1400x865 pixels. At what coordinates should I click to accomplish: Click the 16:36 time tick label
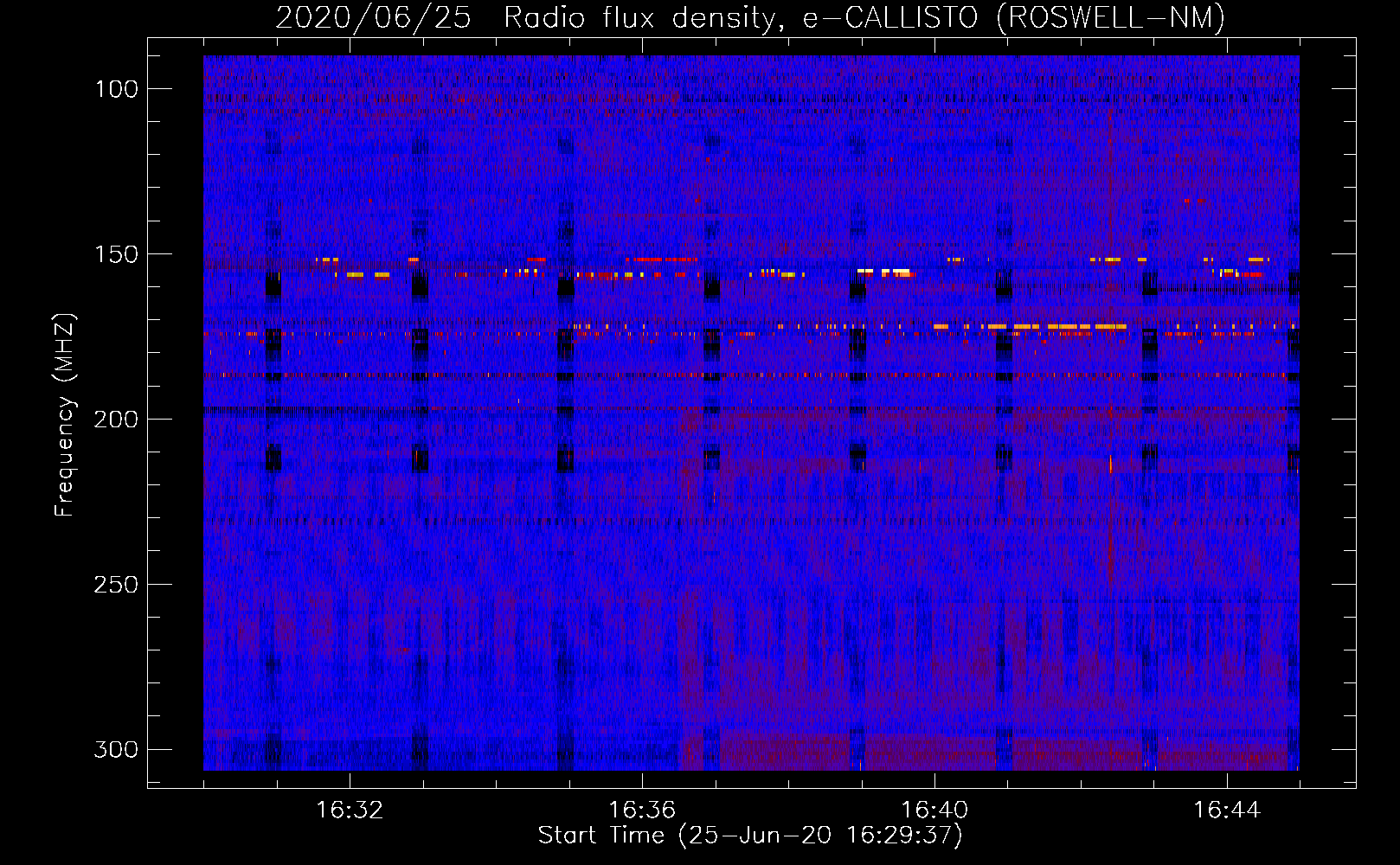642,811
